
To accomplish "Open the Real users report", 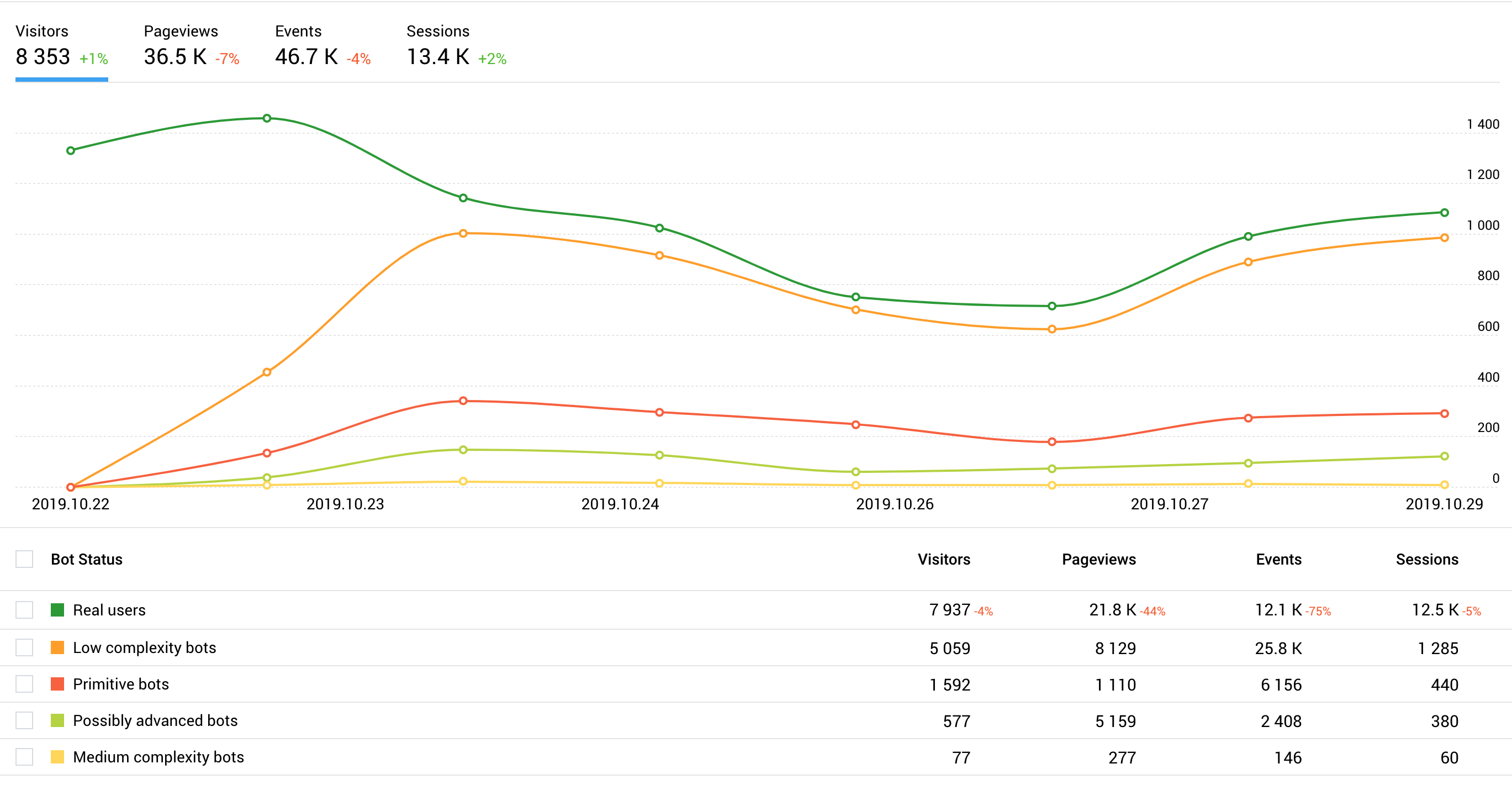I will [x=109, y=610].
